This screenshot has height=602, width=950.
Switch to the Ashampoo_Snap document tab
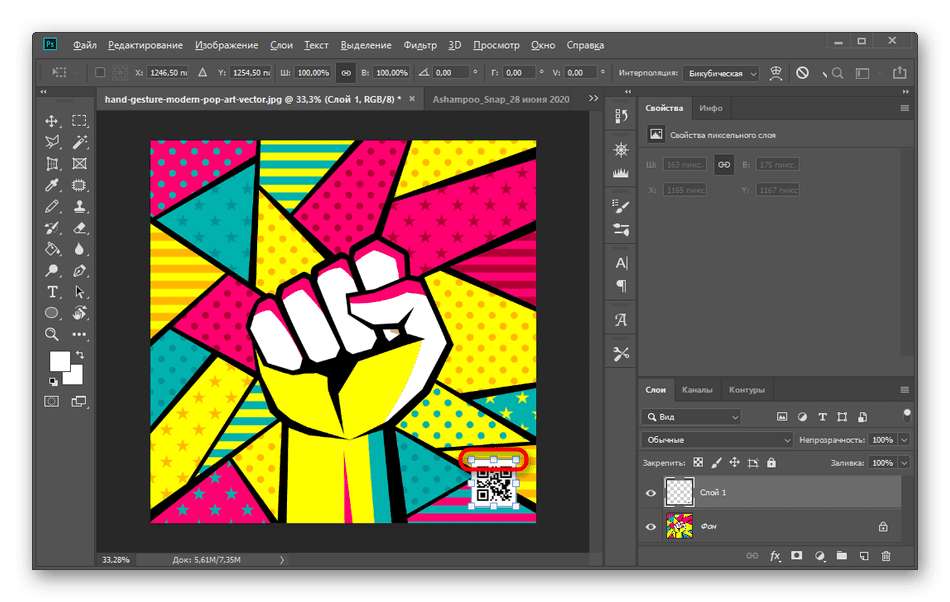point(500,99)
